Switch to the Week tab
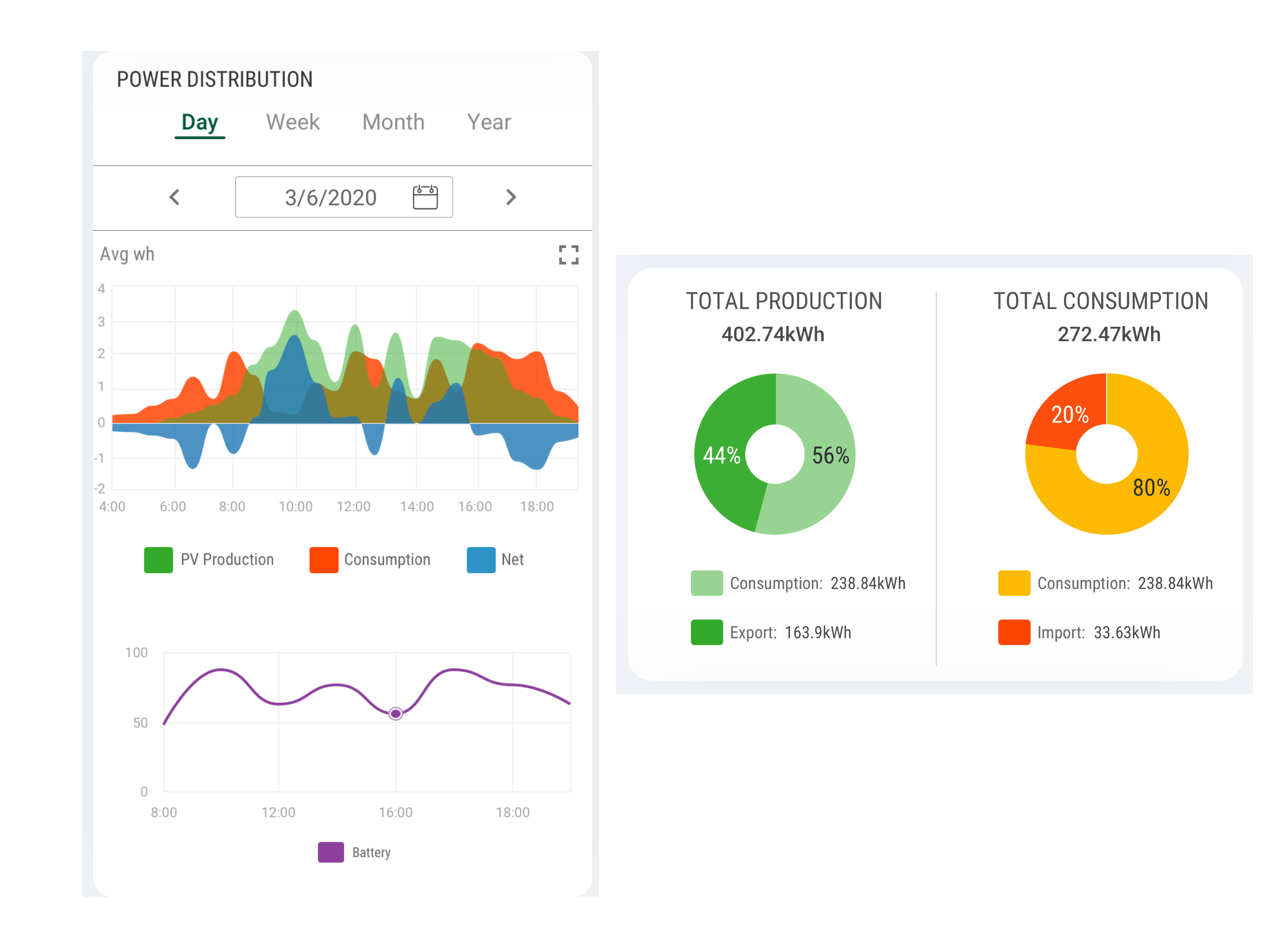The height and width of the screenshot is (948, 1288). coord(293,122)
